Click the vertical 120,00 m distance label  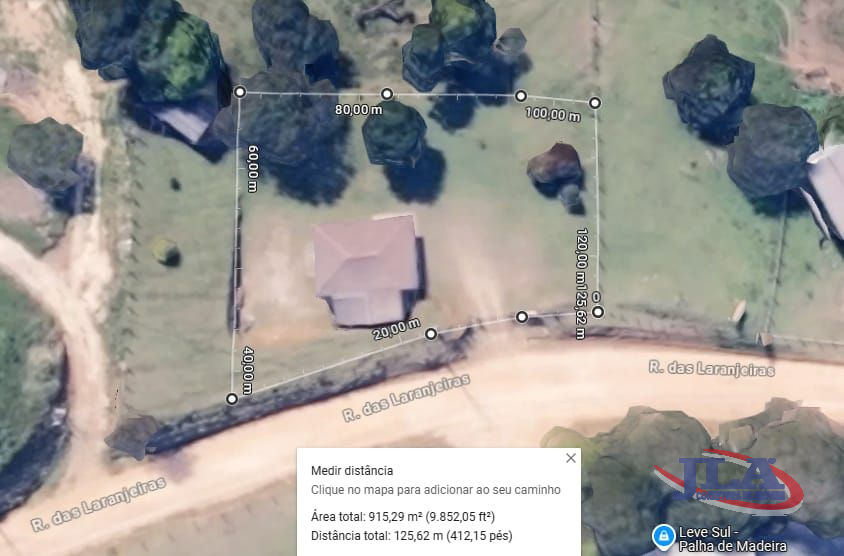581,255
